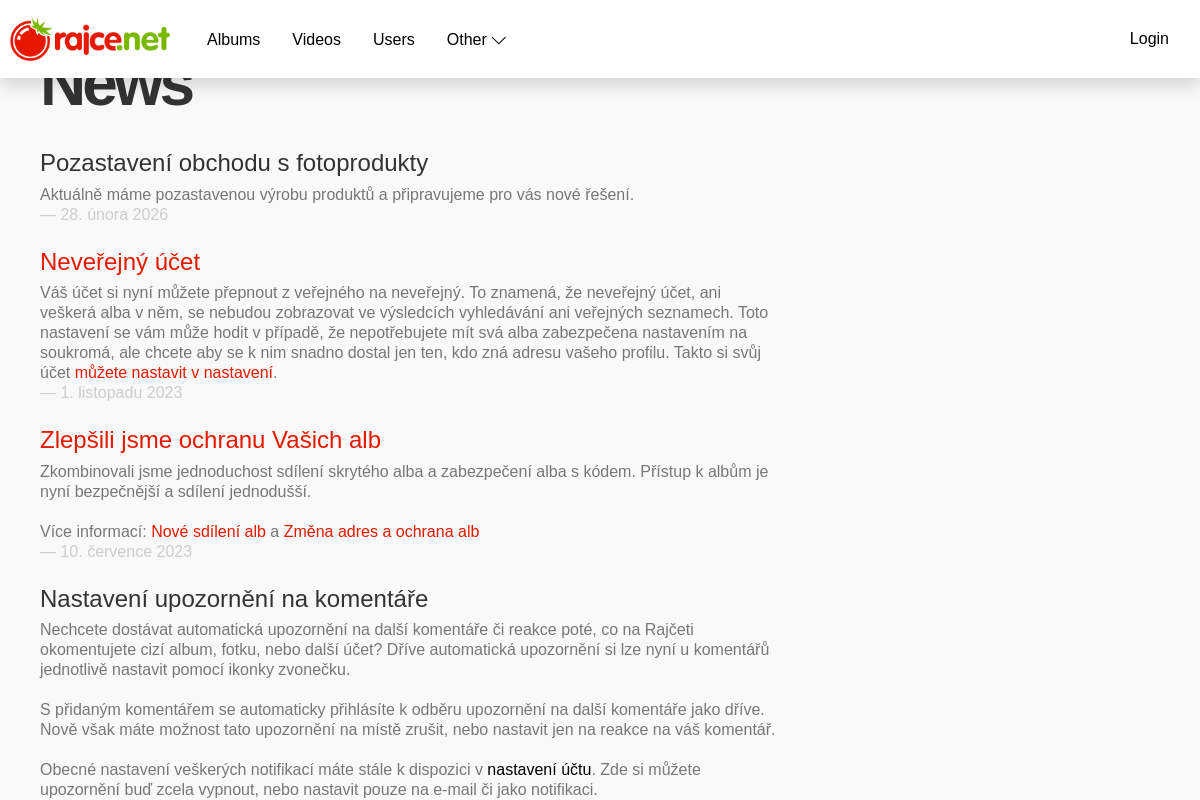Click the red tomato logo icon
The height and width of the screenshot is (800, 1200).
coord(30,40)
